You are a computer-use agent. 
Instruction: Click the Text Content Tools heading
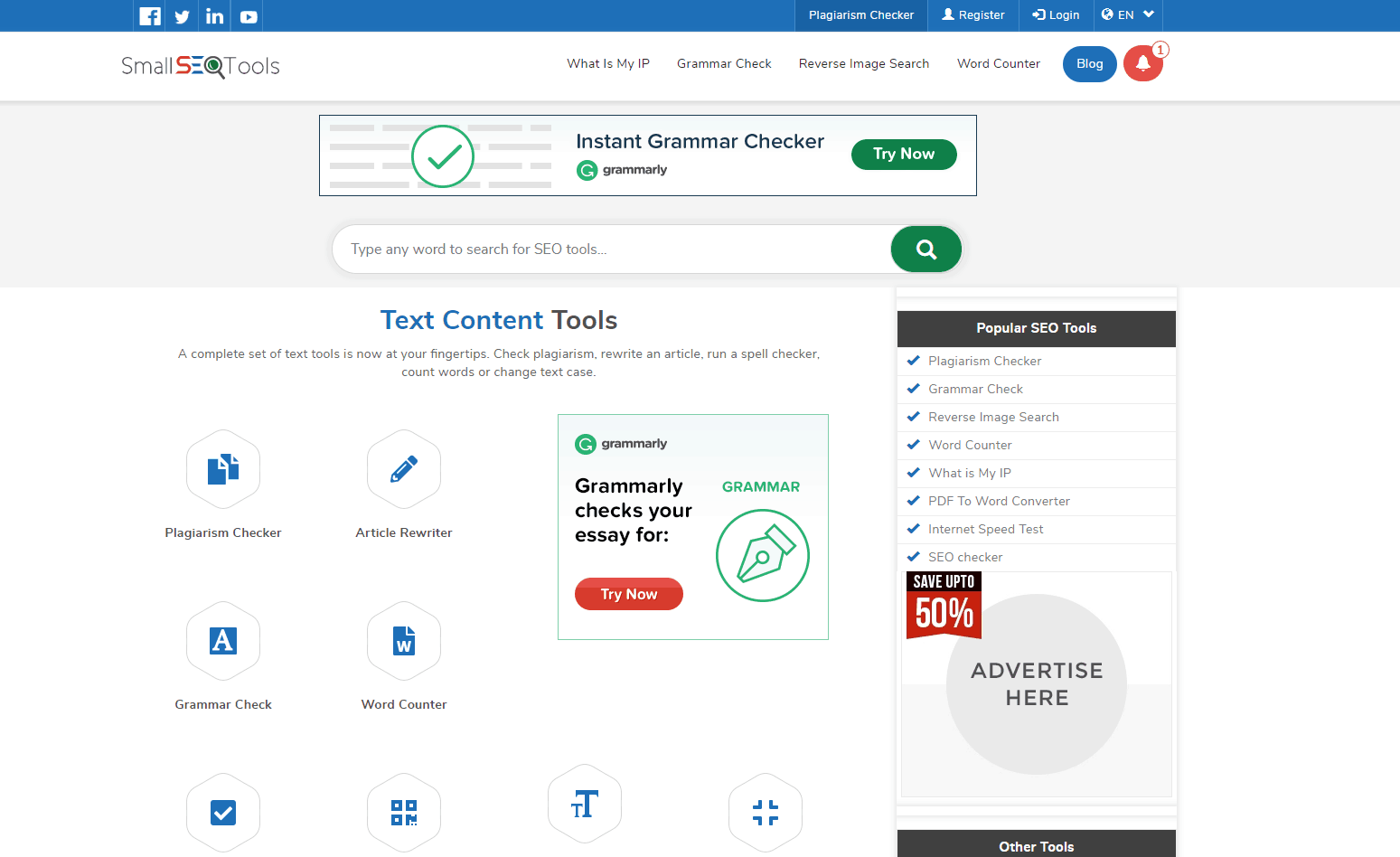pyautogui.click(x=499, y=320)
